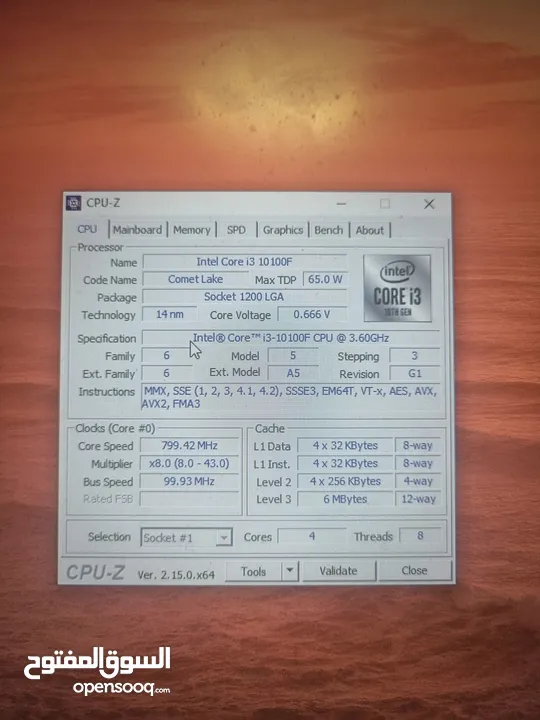Click the Model value '5'
The image size is (540, 720).
point(293,355)
